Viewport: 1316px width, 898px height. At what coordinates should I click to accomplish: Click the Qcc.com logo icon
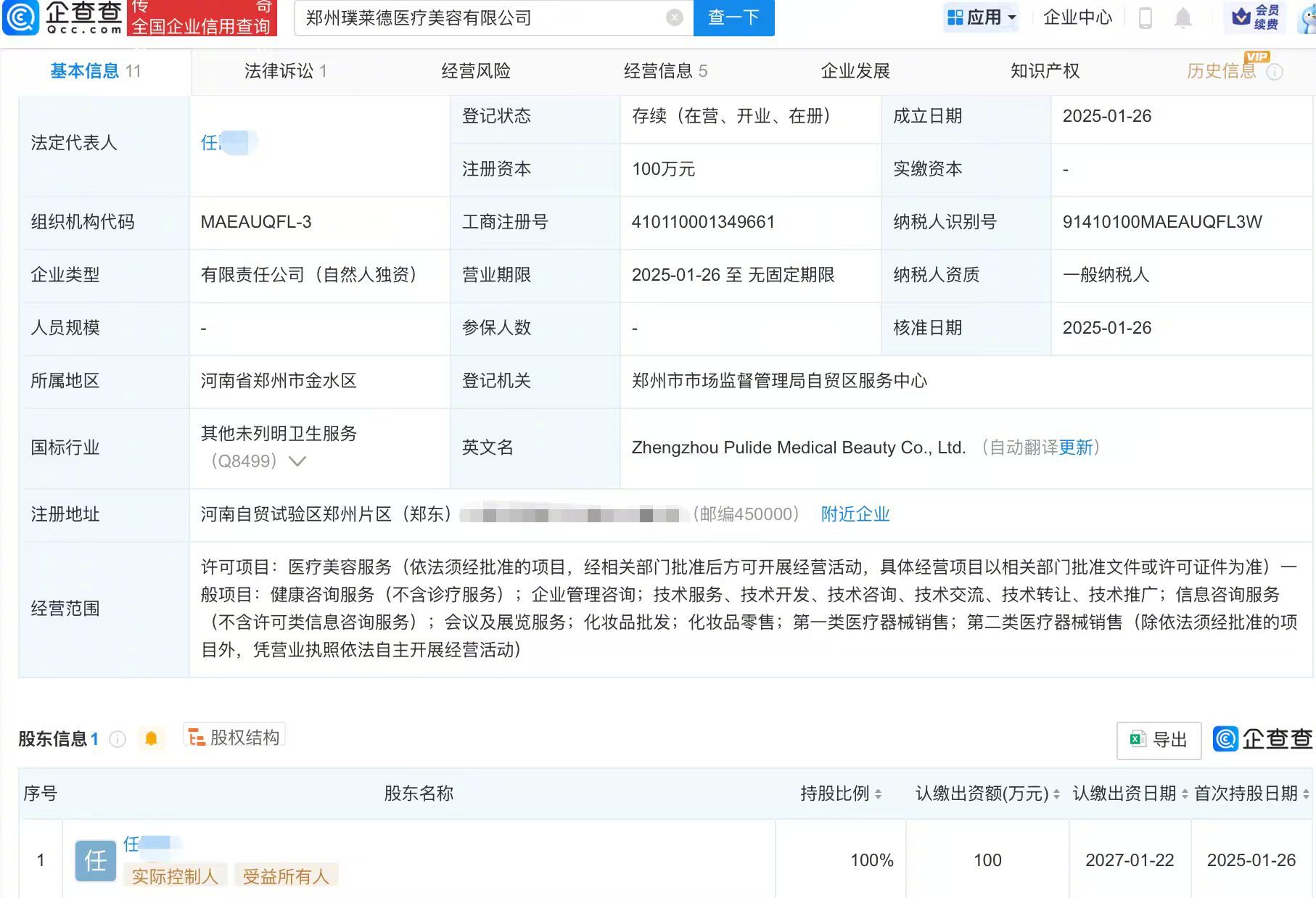[x=20, y=17]
